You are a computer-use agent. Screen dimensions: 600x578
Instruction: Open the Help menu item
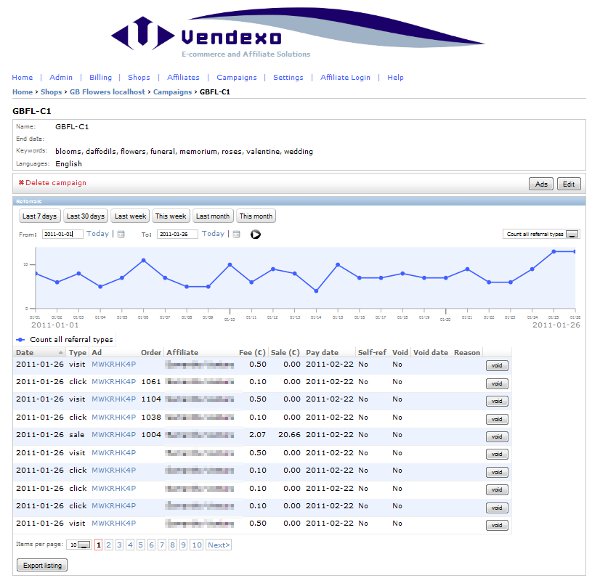coord(395,77)
